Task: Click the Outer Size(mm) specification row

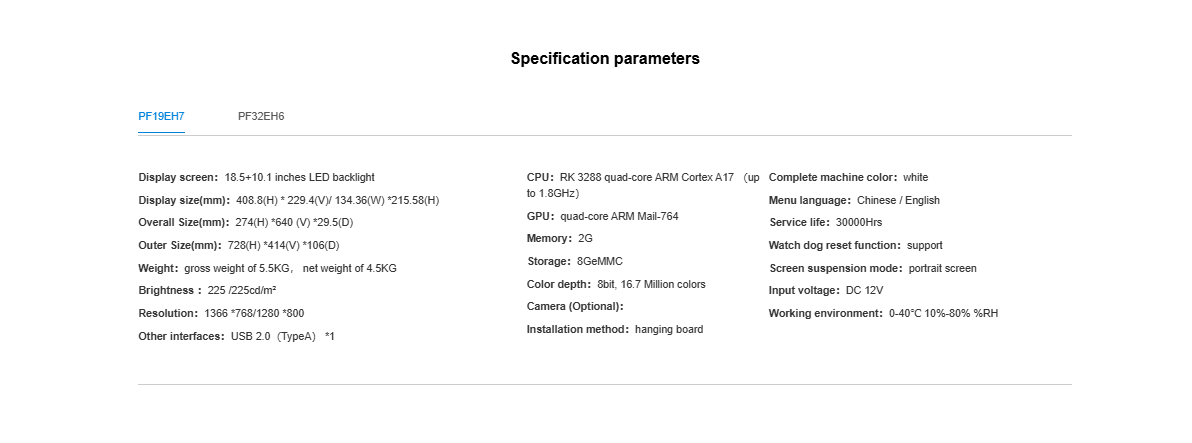Action: pyautogui.click(x=239, y=245)
